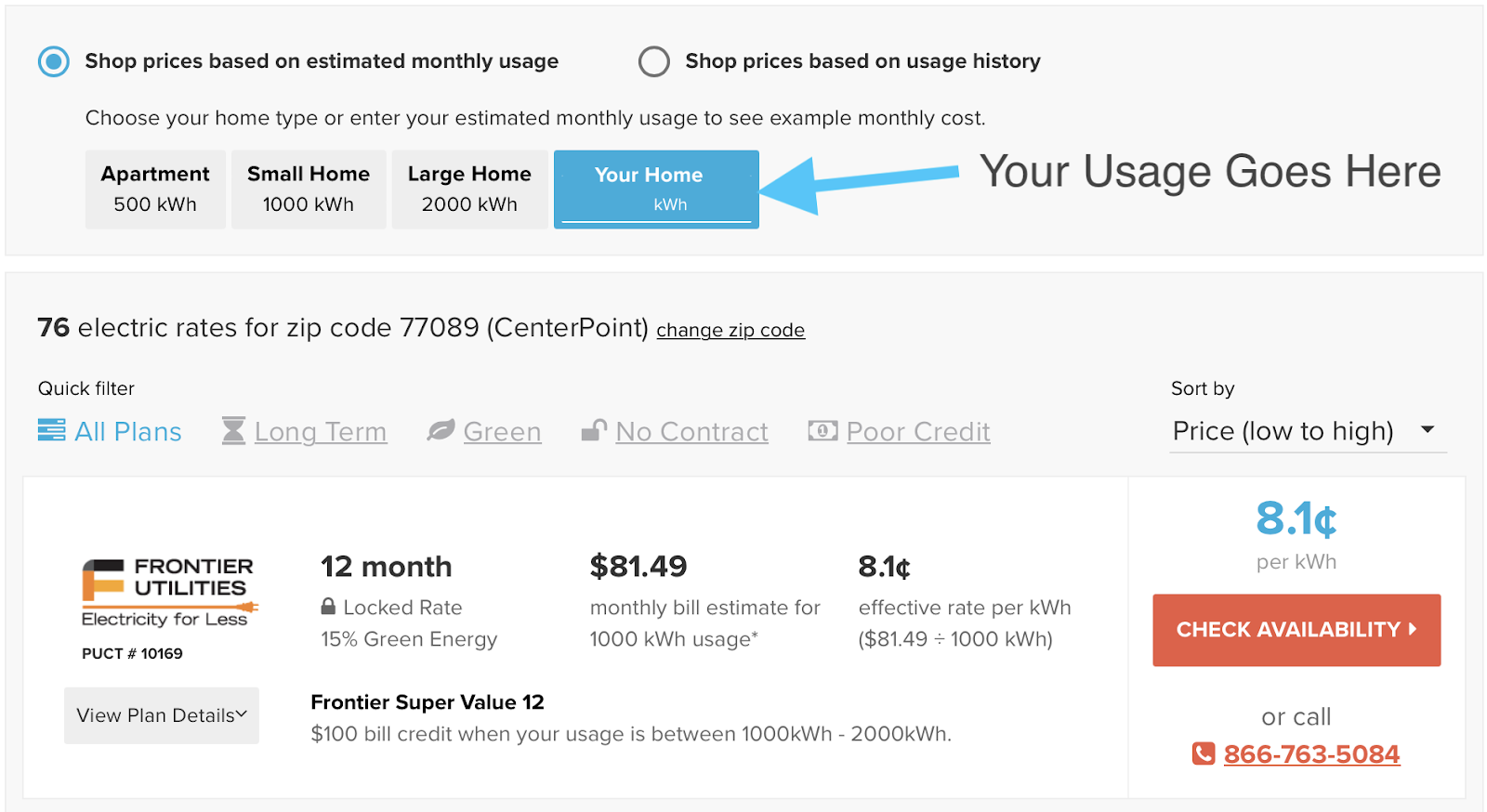Click the Locked Rate padlock icon
Image resolution: width=1487 pixels, height=812 pixels.
[328, 607]
